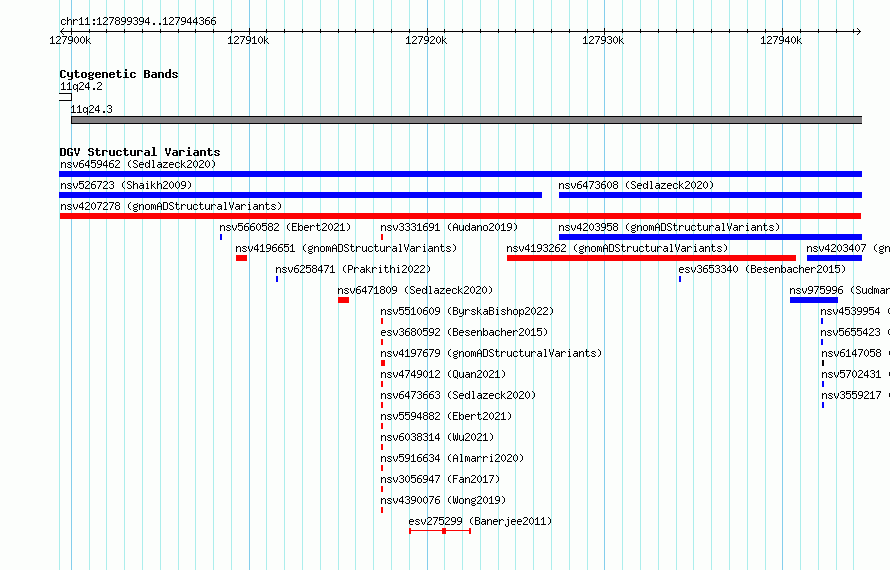Select the nsv5594882 (Ebert2021) label
Viewport: 890px width, 570px height.
pos(446,416)
